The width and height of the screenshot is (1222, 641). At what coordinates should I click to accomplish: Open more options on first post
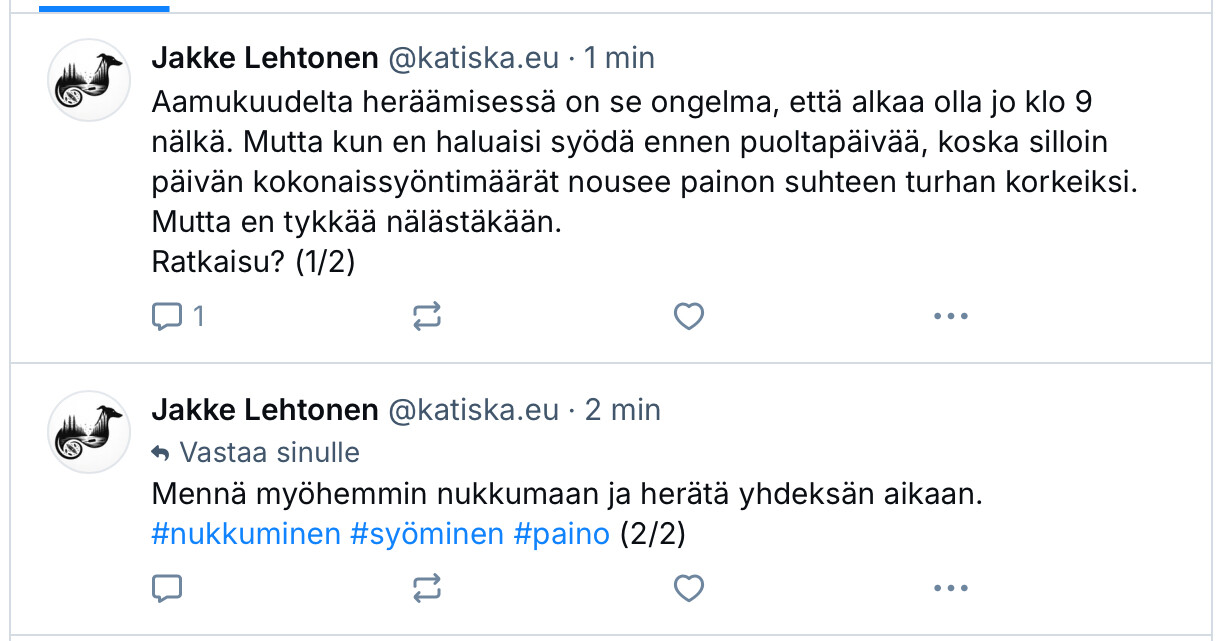coord(950,317)
